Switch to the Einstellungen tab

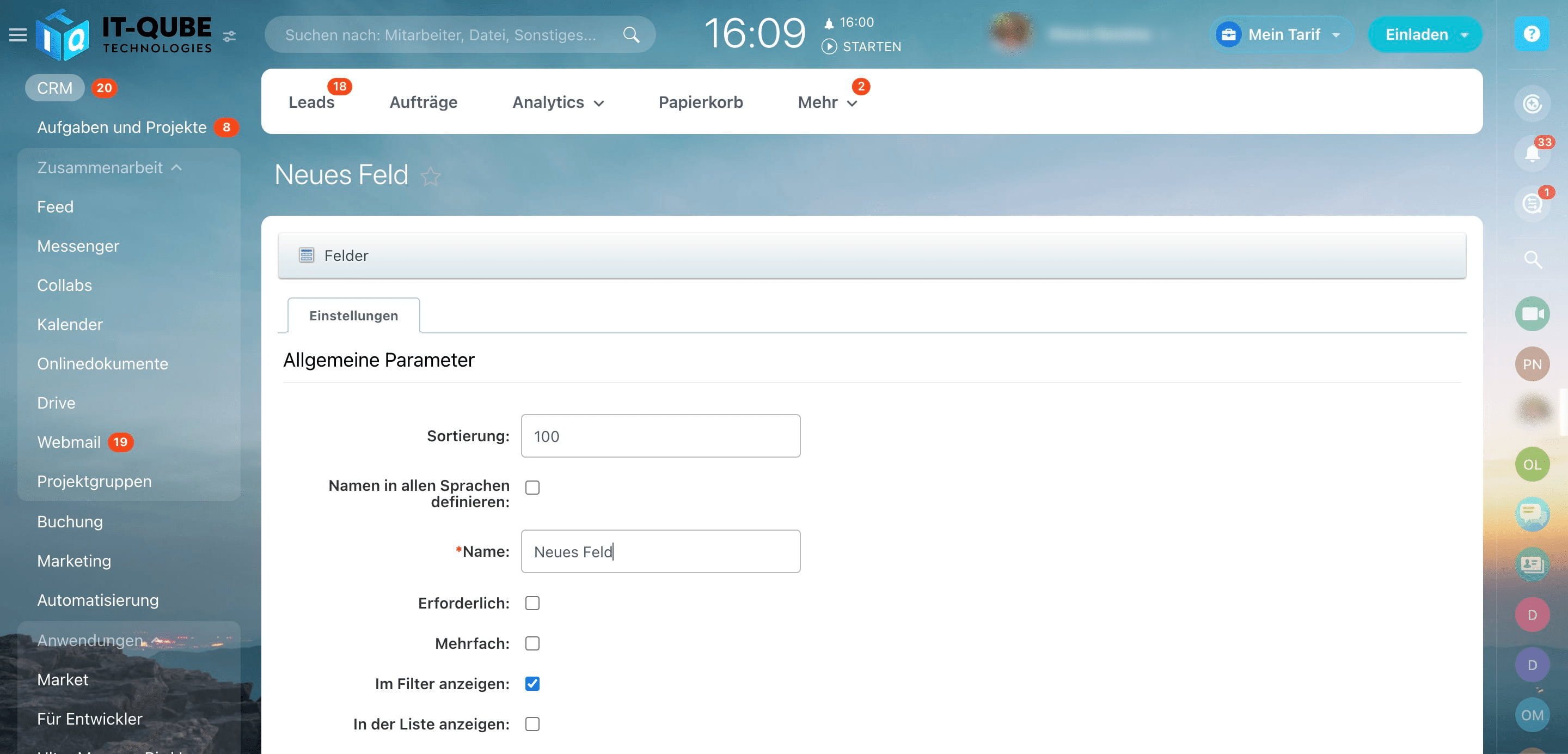pos(353,315)
